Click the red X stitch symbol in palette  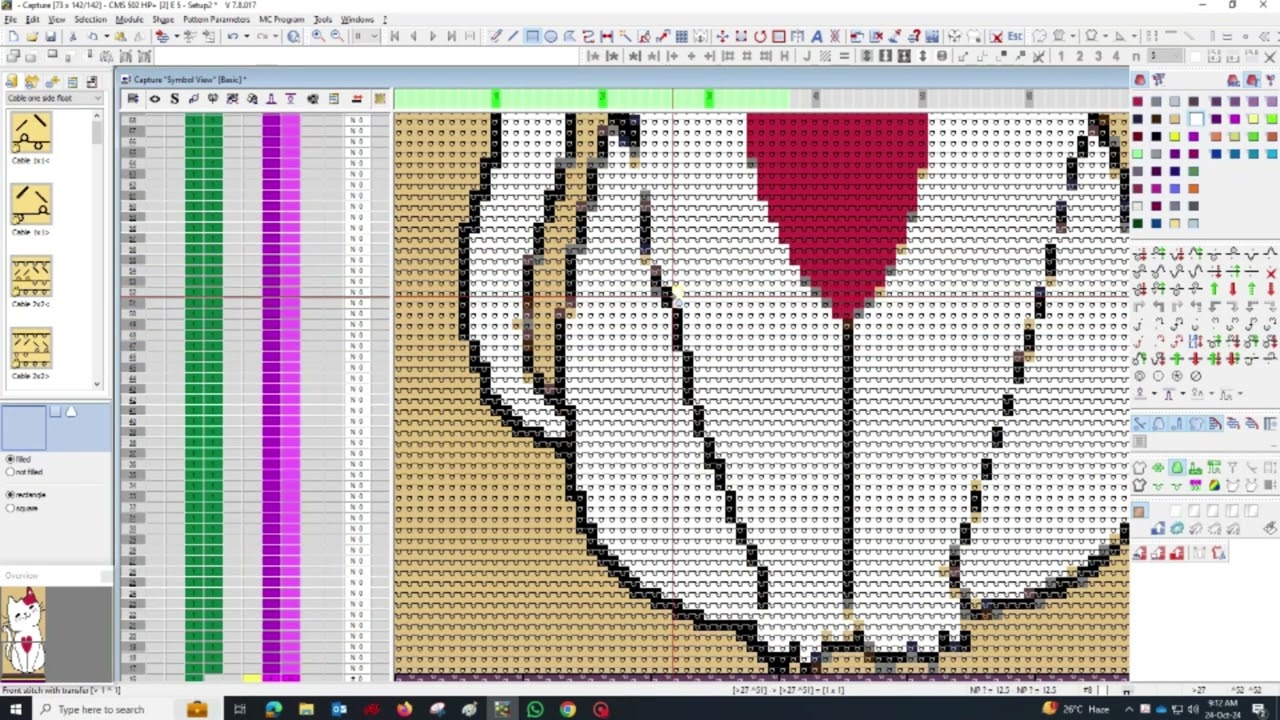click(1271, 272)
